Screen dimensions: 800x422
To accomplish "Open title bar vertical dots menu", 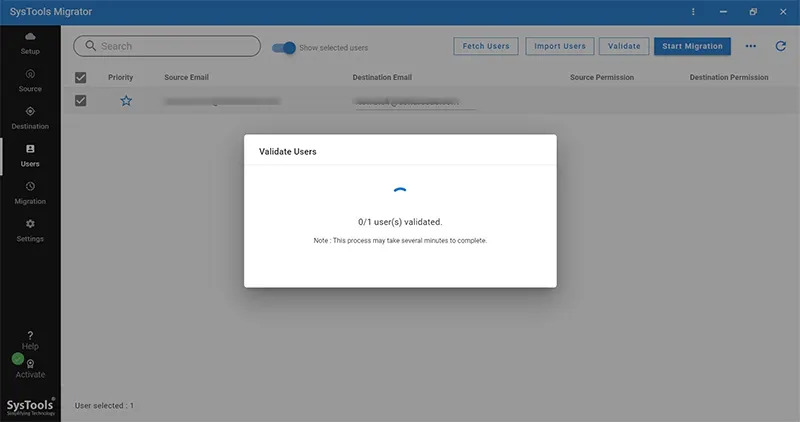I will point(693,12).
